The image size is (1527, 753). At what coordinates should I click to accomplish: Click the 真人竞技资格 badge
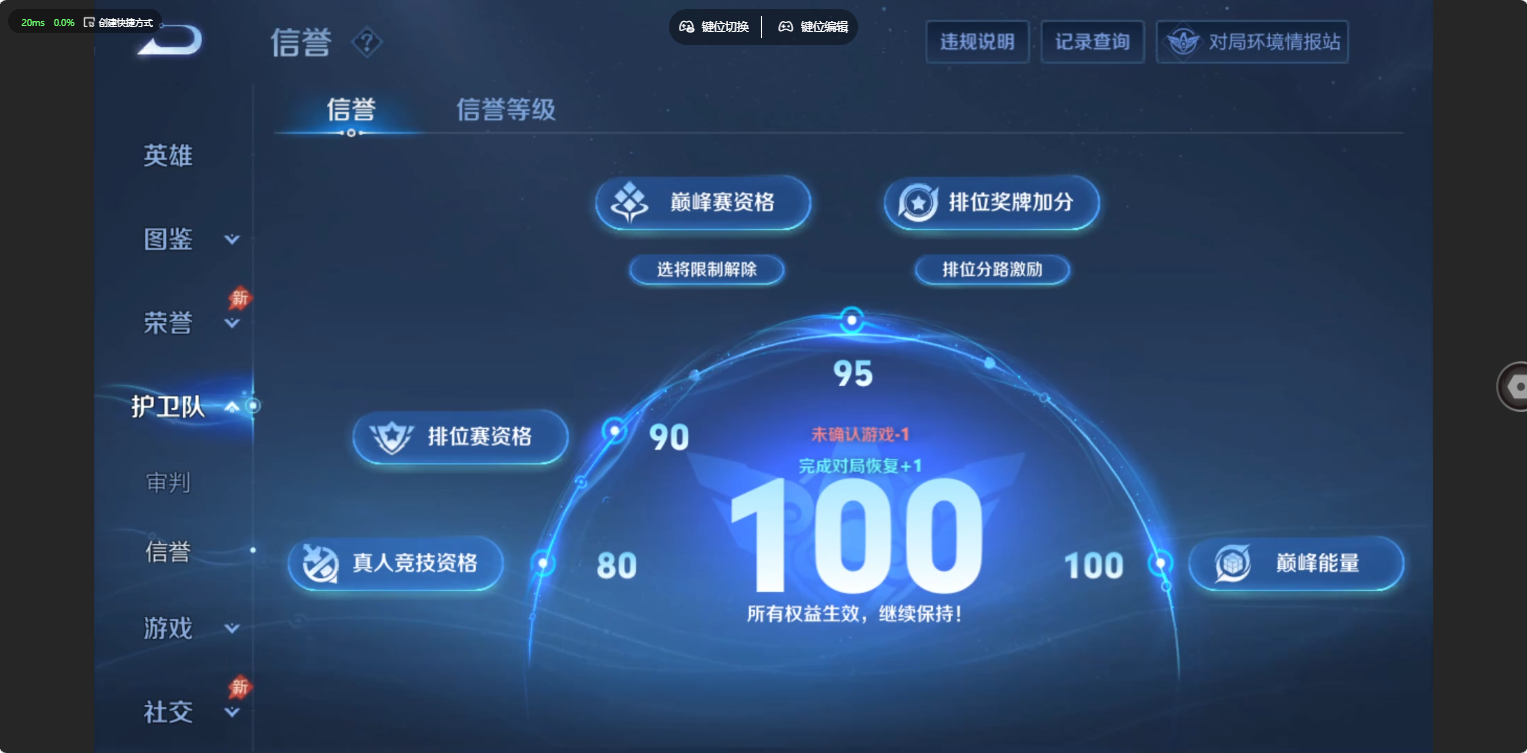[x=396, y=563]
